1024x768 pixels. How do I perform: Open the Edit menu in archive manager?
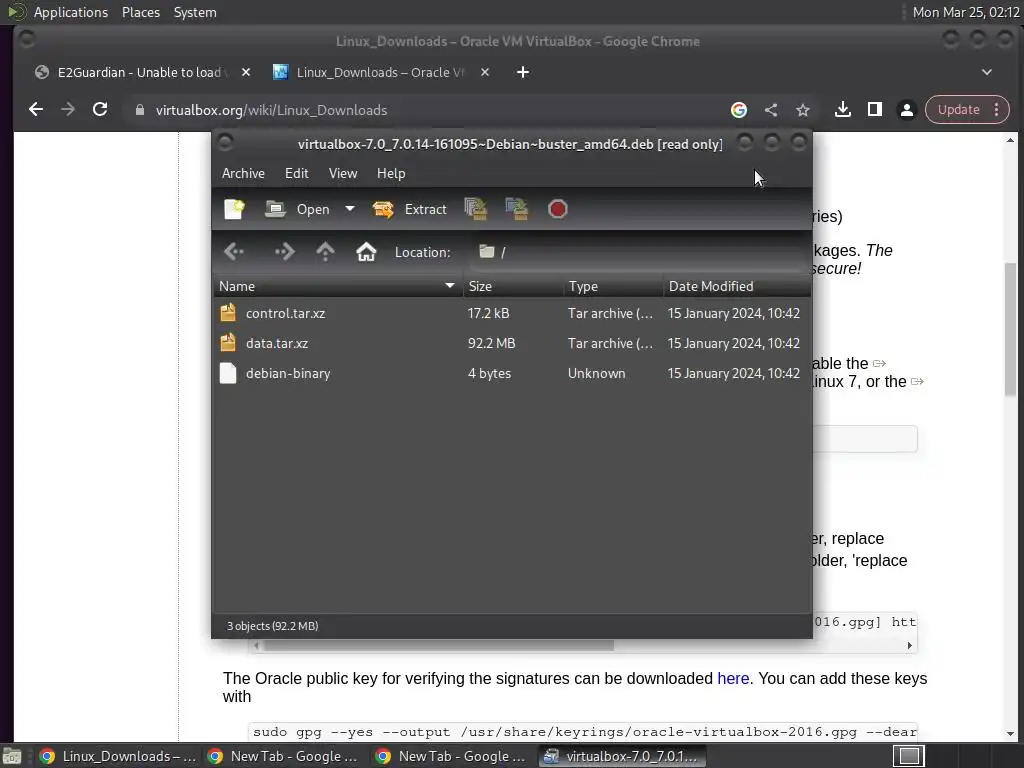point(296,173)
